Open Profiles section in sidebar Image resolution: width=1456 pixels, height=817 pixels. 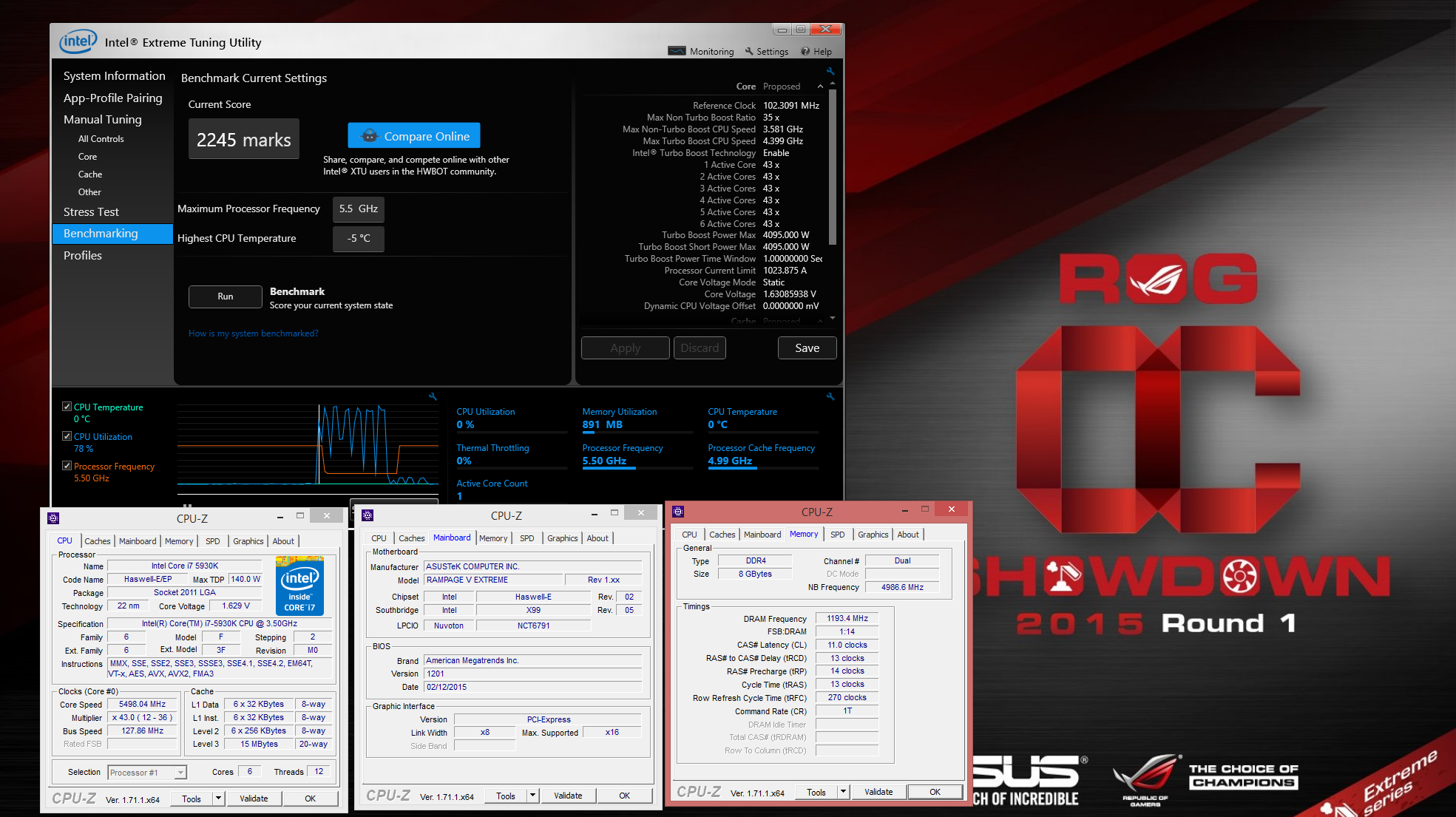pyautogui.click(x=83, y=255)
